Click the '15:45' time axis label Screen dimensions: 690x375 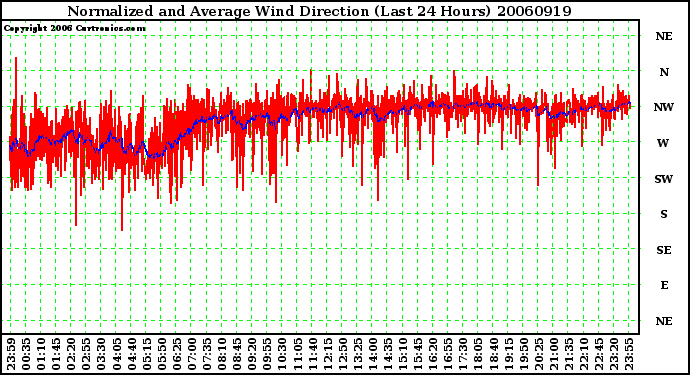[418, 354]
